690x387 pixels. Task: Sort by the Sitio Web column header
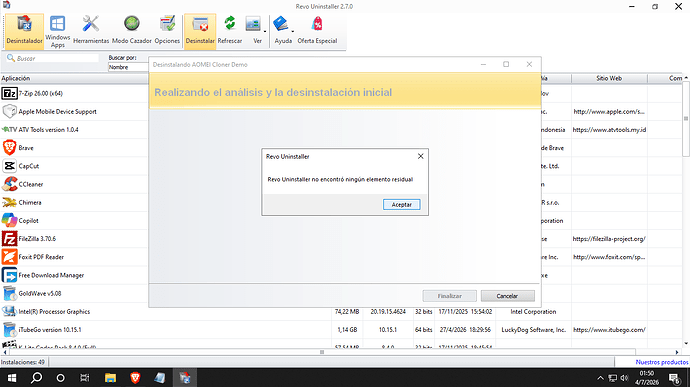[x=609, y=78]
